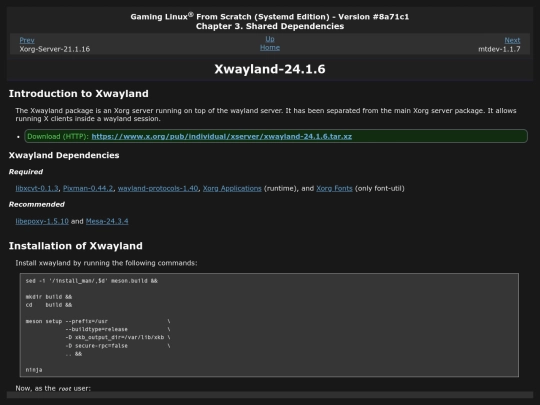Click the xkb_output_dir=/var/lib/xkb option line
This screenshot has height=405, width=540.
pyautogui.click(x=117, y=338)
